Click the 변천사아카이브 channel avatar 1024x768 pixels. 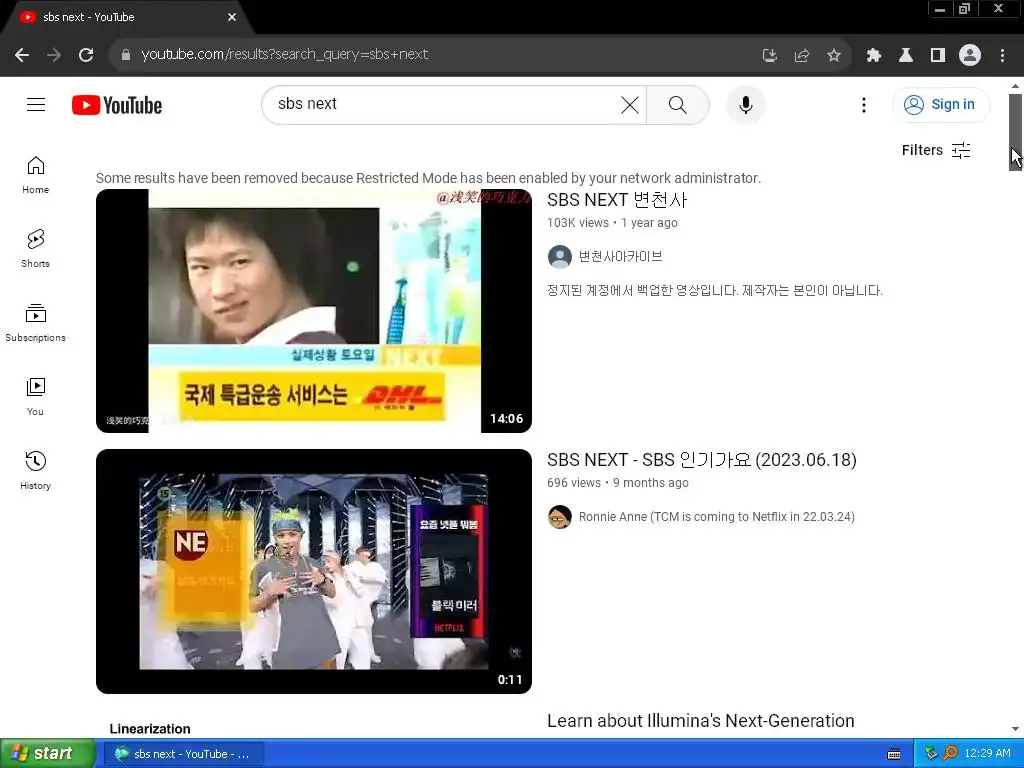[560, 257]
